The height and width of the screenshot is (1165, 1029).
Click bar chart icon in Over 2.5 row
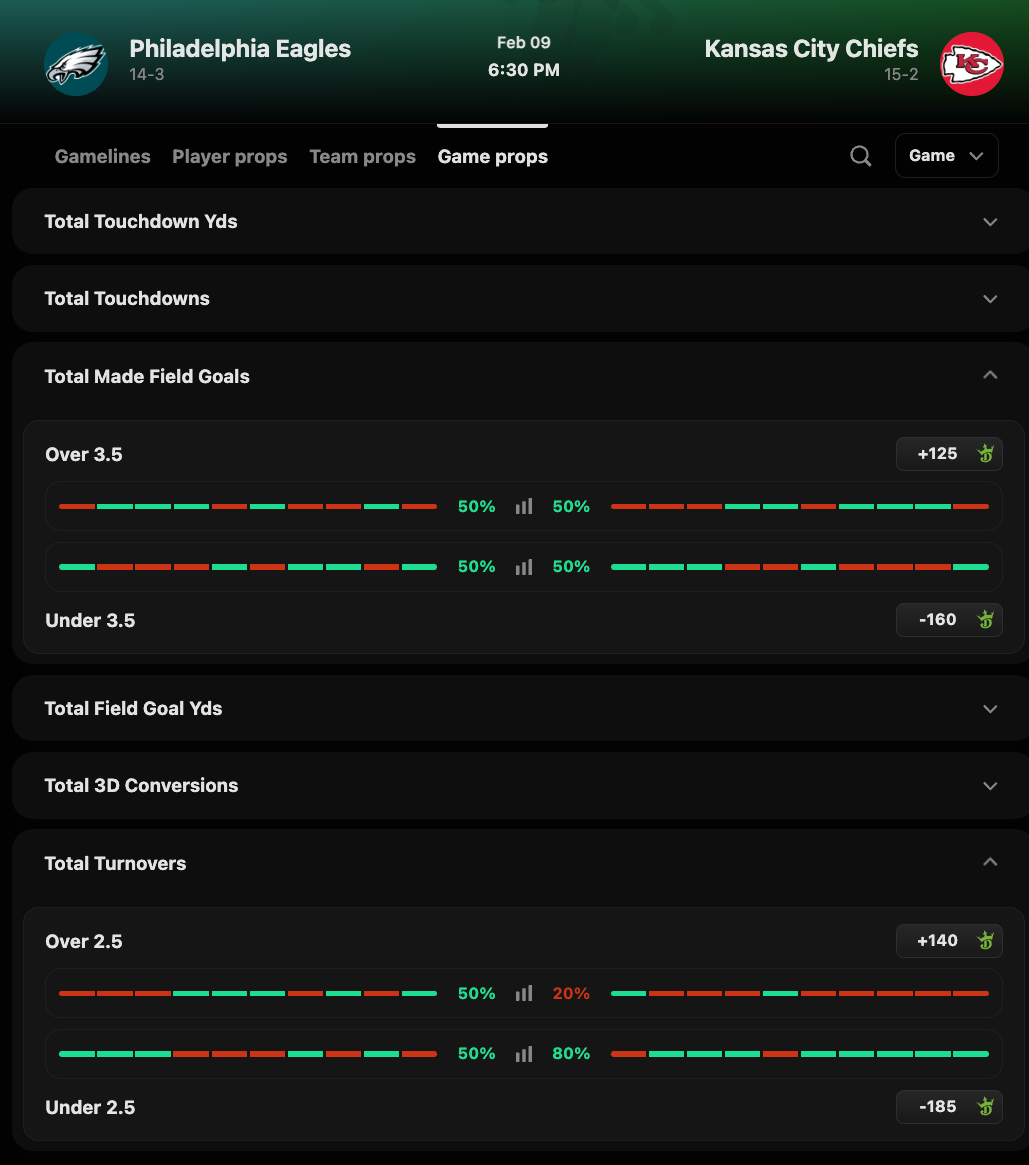point(524,993)
